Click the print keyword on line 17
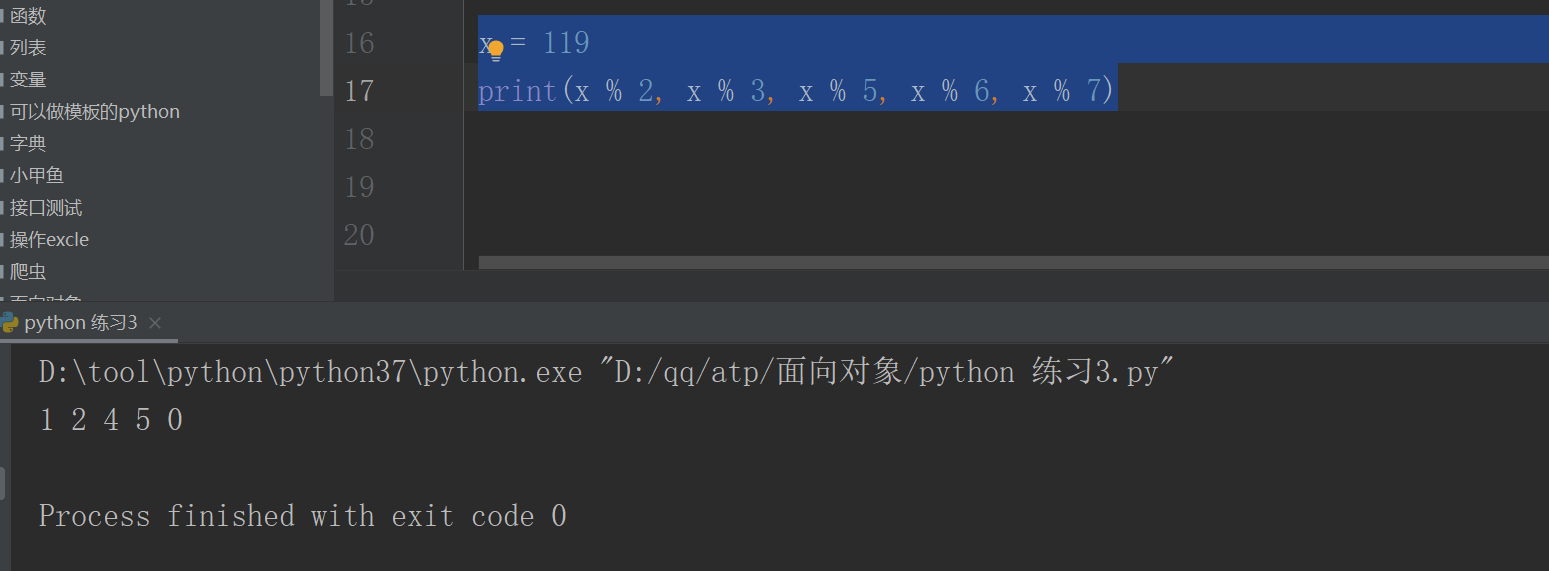This screenshot has height=571, width=1549. tap(518, 92)
